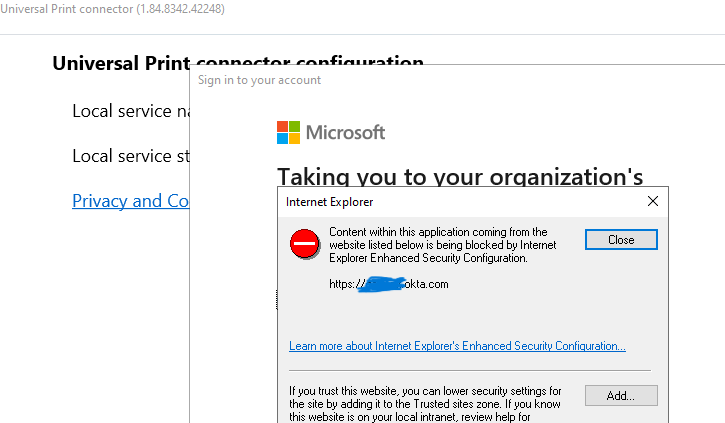Open the Privacy and Cookies link
The image size is (725, 423).
click(131, 201)
